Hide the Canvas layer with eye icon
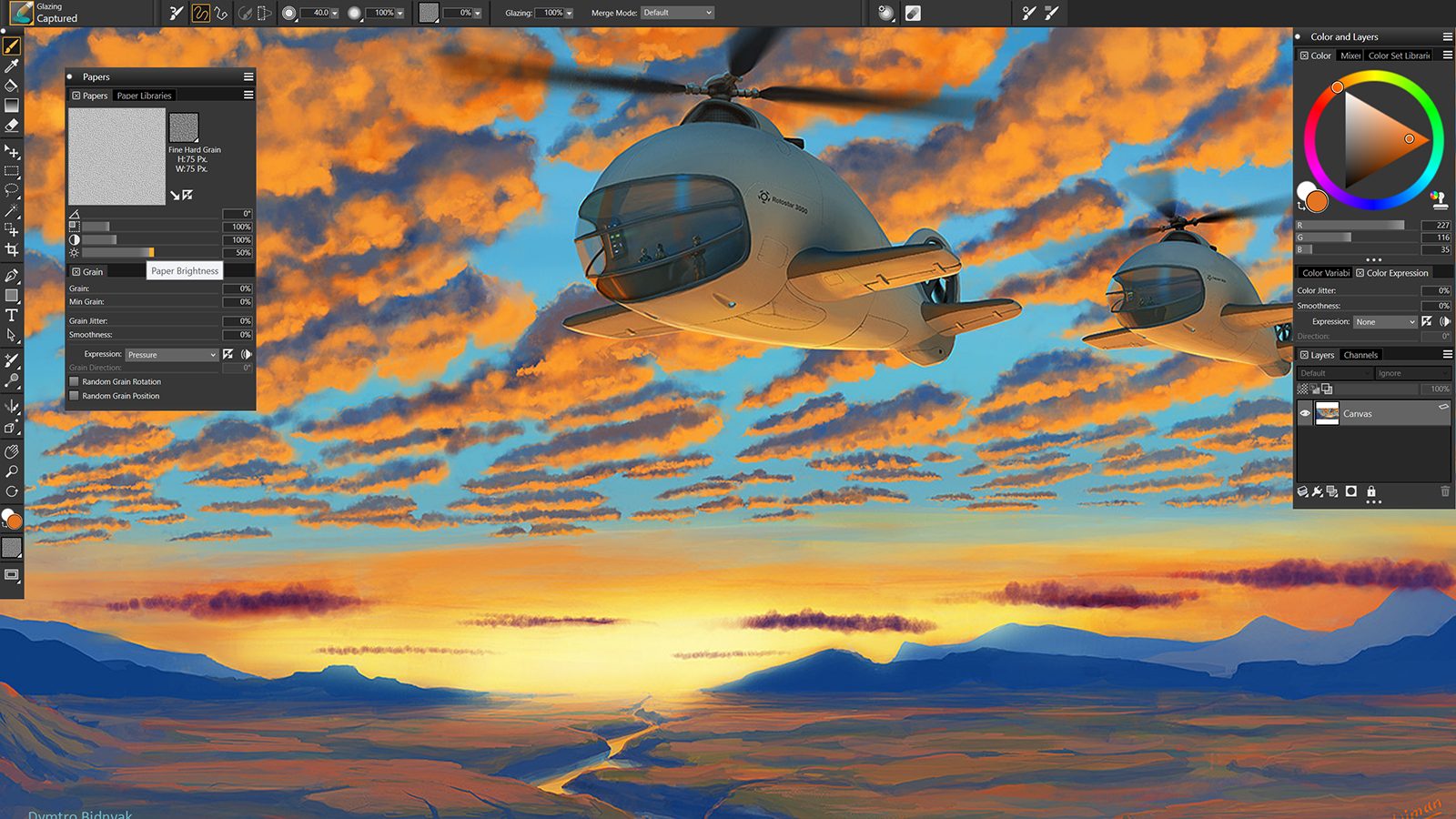1456x819 pixels. click(1305, 413)
